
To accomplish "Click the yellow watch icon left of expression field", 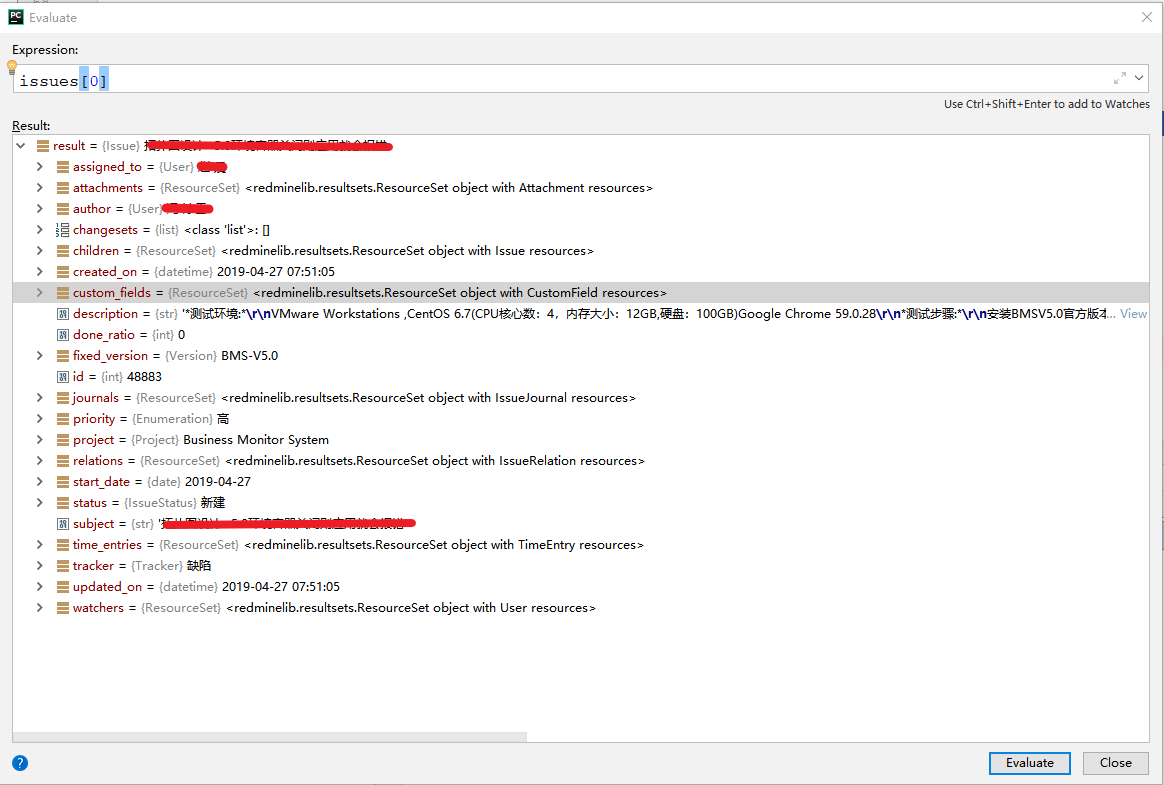I will pyautogui.click(x=10, y=67).
